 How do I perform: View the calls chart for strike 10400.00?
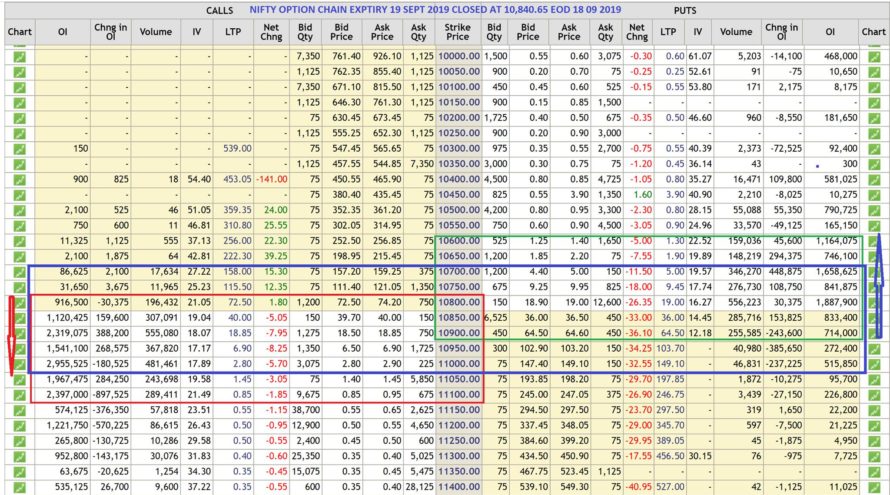click(x=19, y=179)
